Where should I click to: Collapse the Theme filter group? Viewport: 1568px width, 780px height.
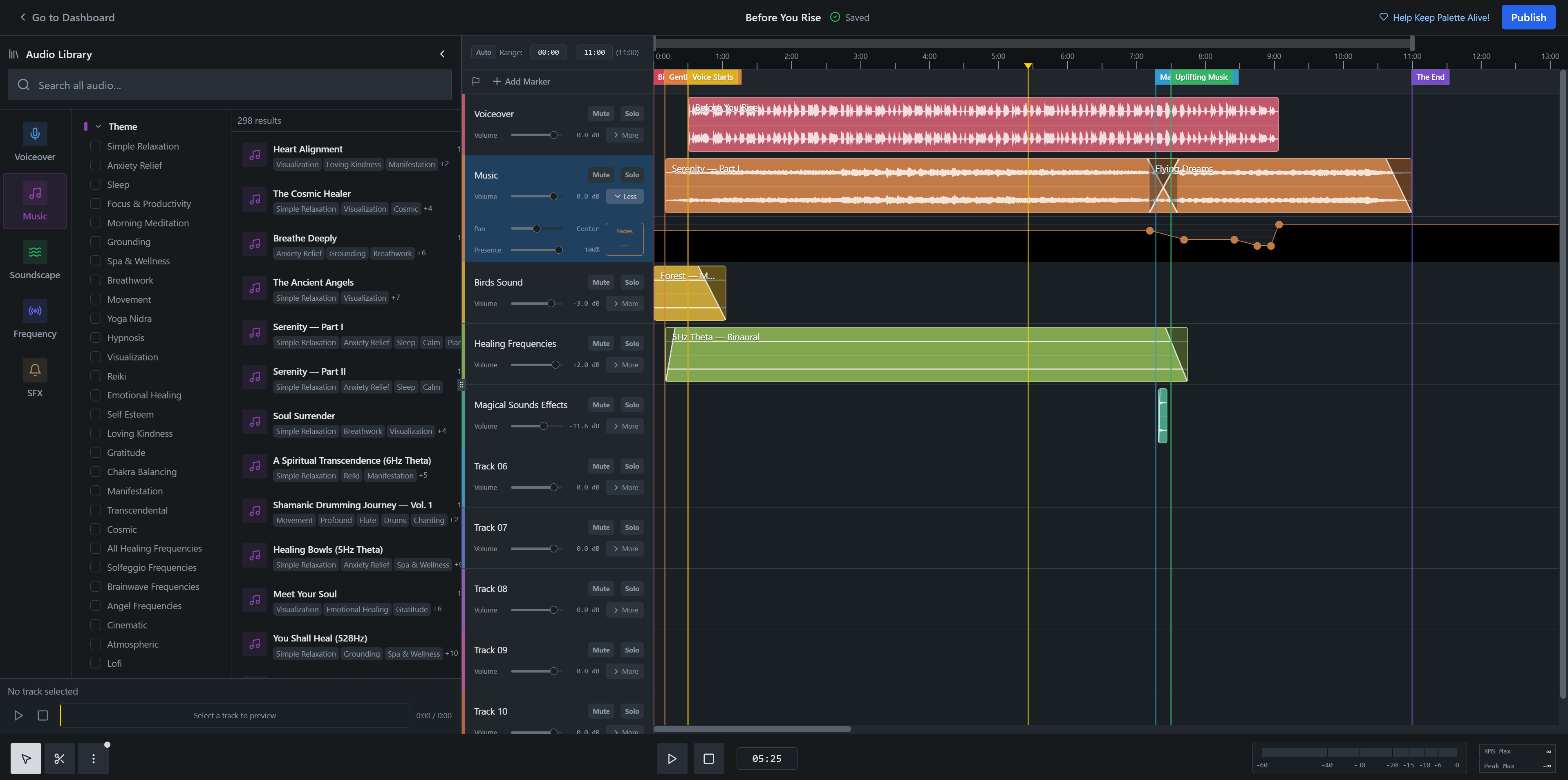click(98, 127)
